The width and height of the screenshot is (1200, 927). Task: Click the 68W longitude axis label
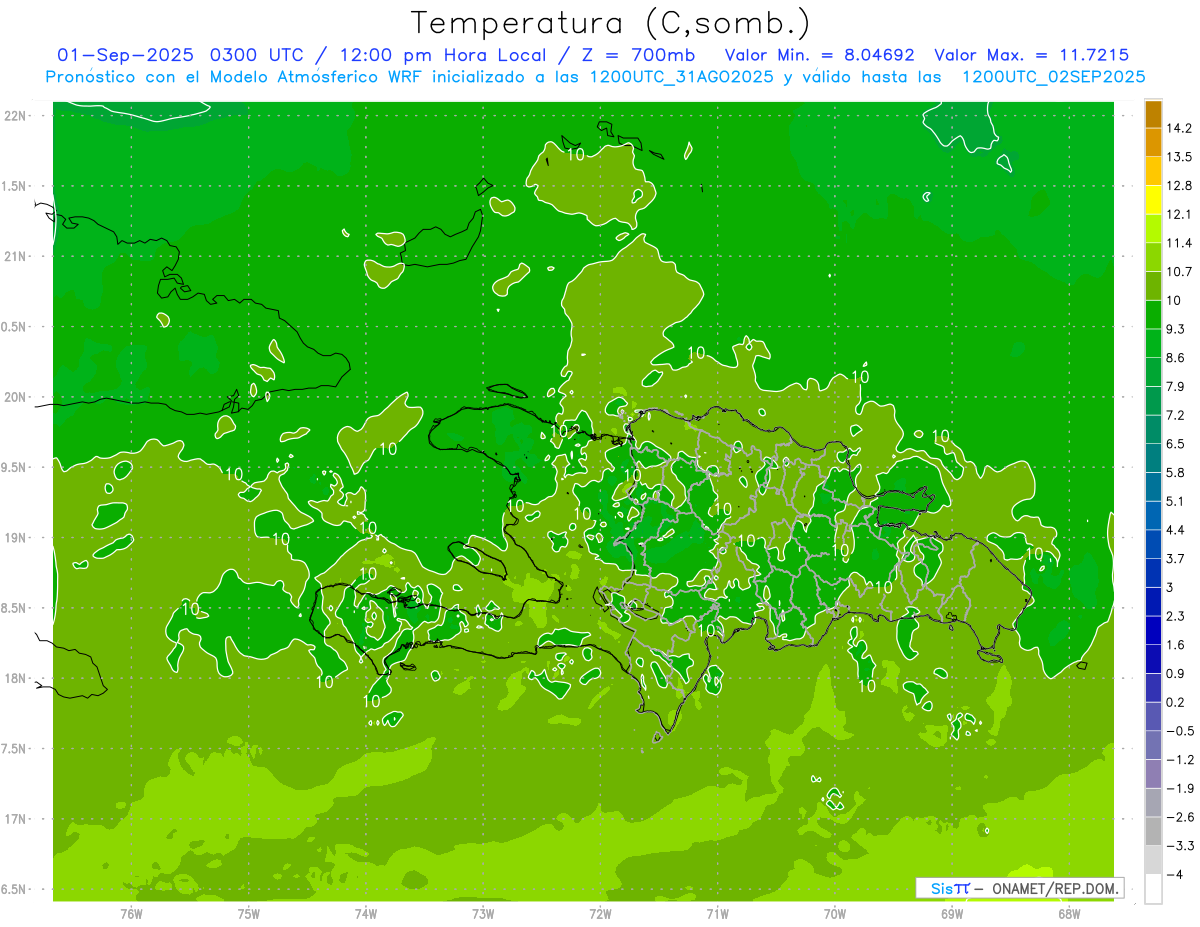[x=1069, y=913]
